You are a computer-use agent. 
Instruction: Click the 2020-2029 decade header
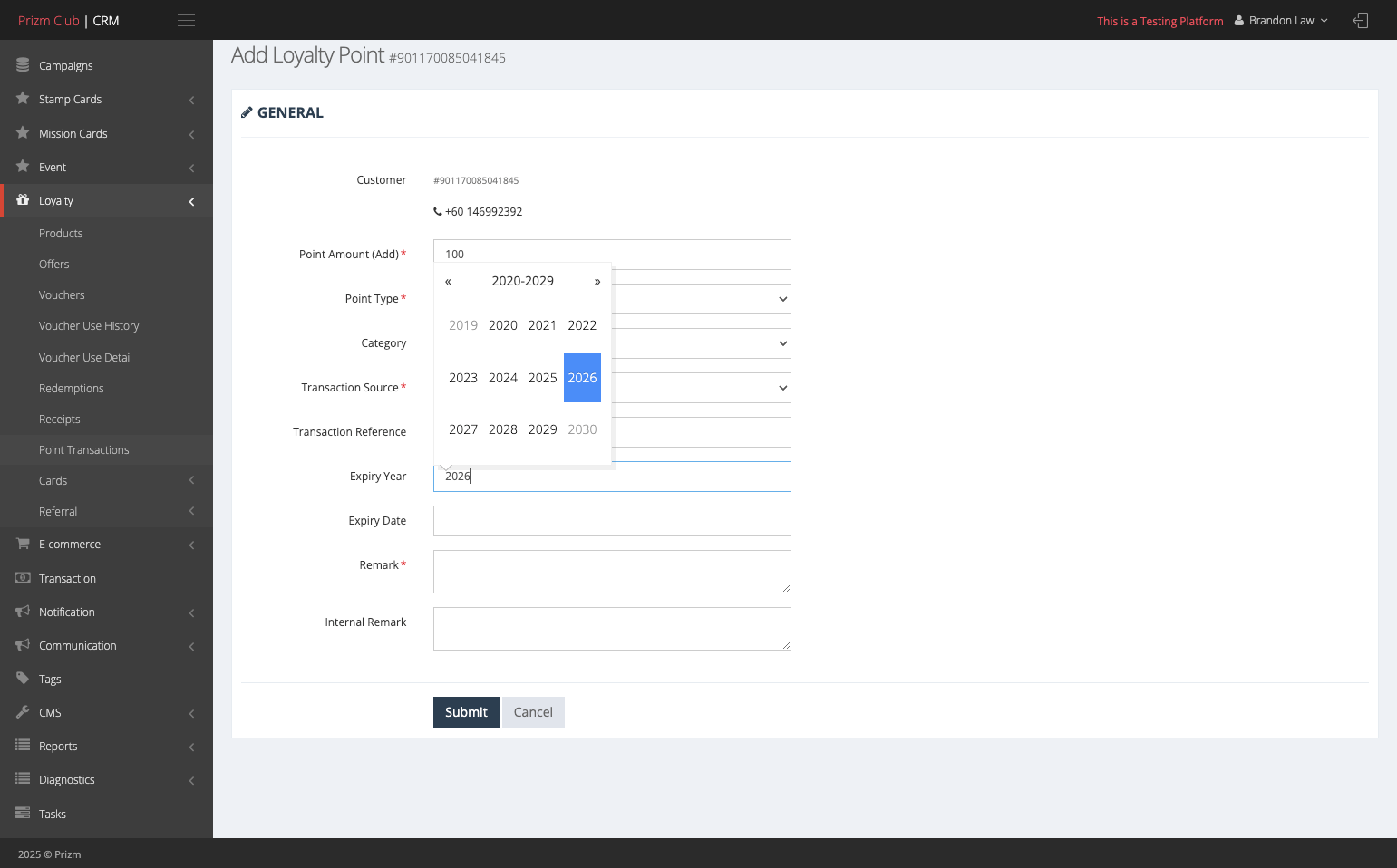coord(523,281)
